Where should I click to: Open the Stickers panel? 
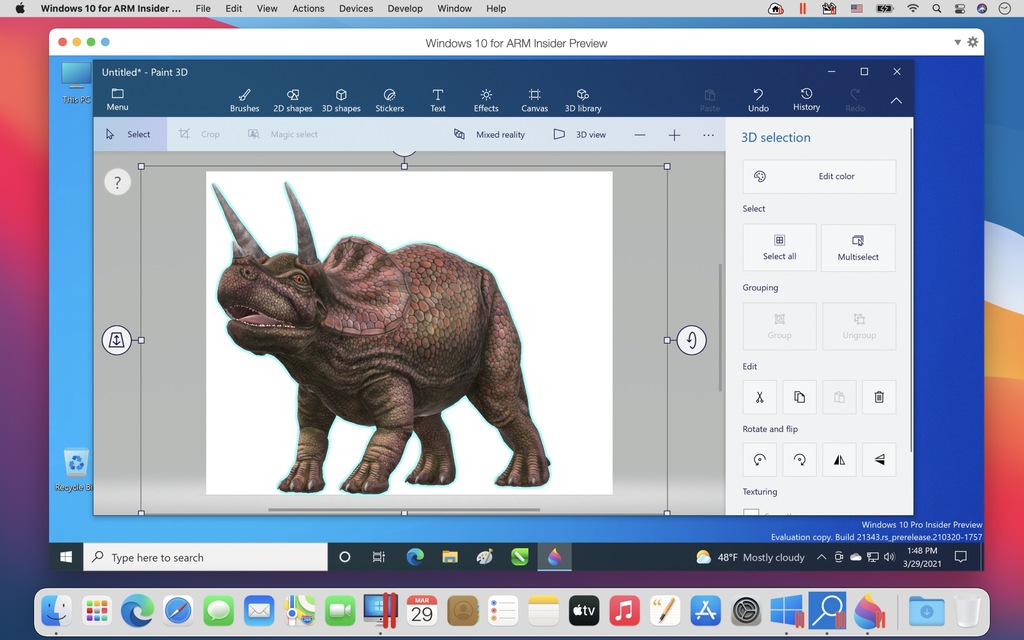[x=389, y=100]
